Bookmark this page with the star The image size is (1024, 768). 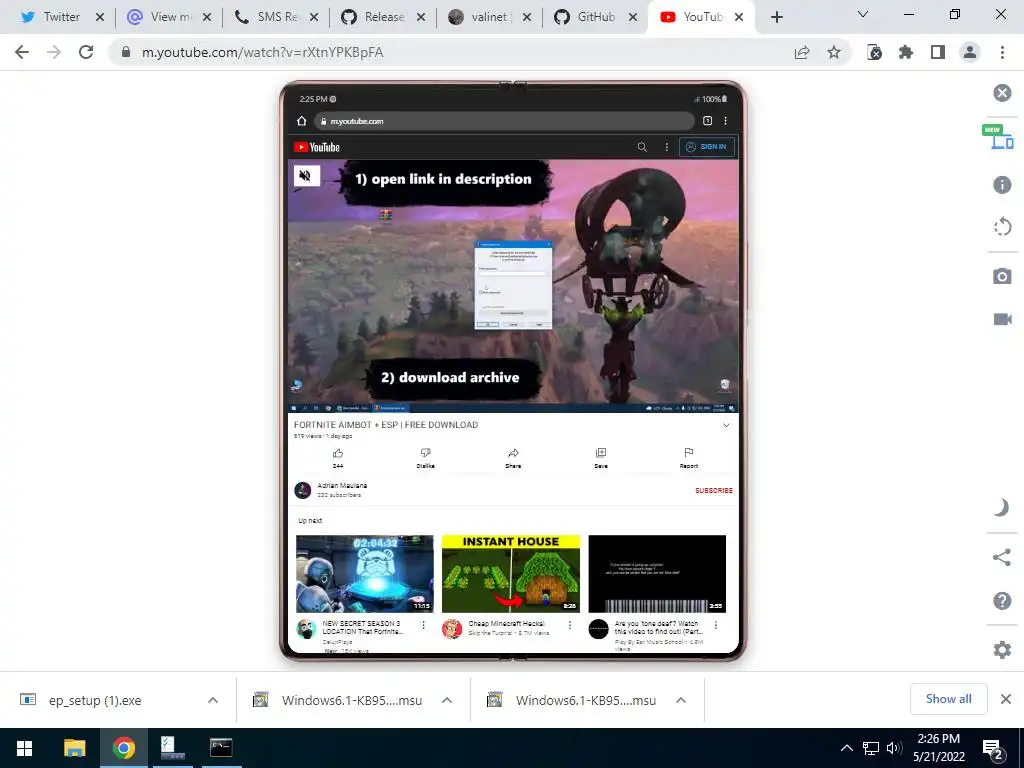pos(834,52)
